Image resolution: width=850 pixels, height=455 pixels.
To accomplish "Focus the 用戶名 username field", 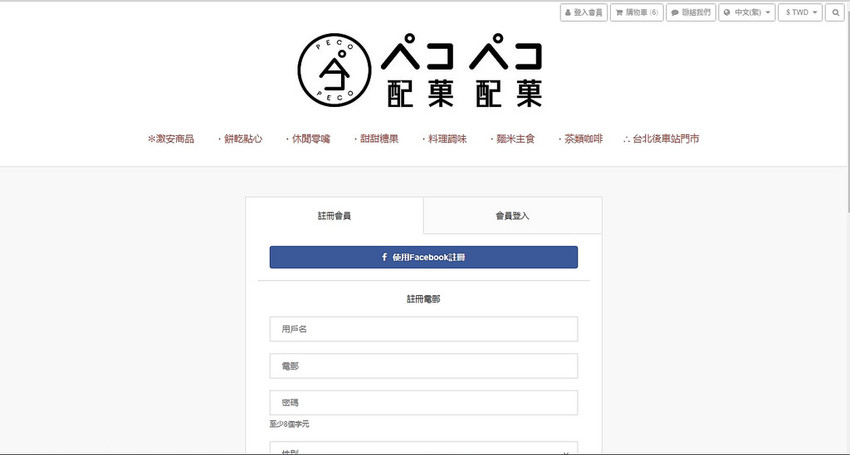I will (423, 329).
